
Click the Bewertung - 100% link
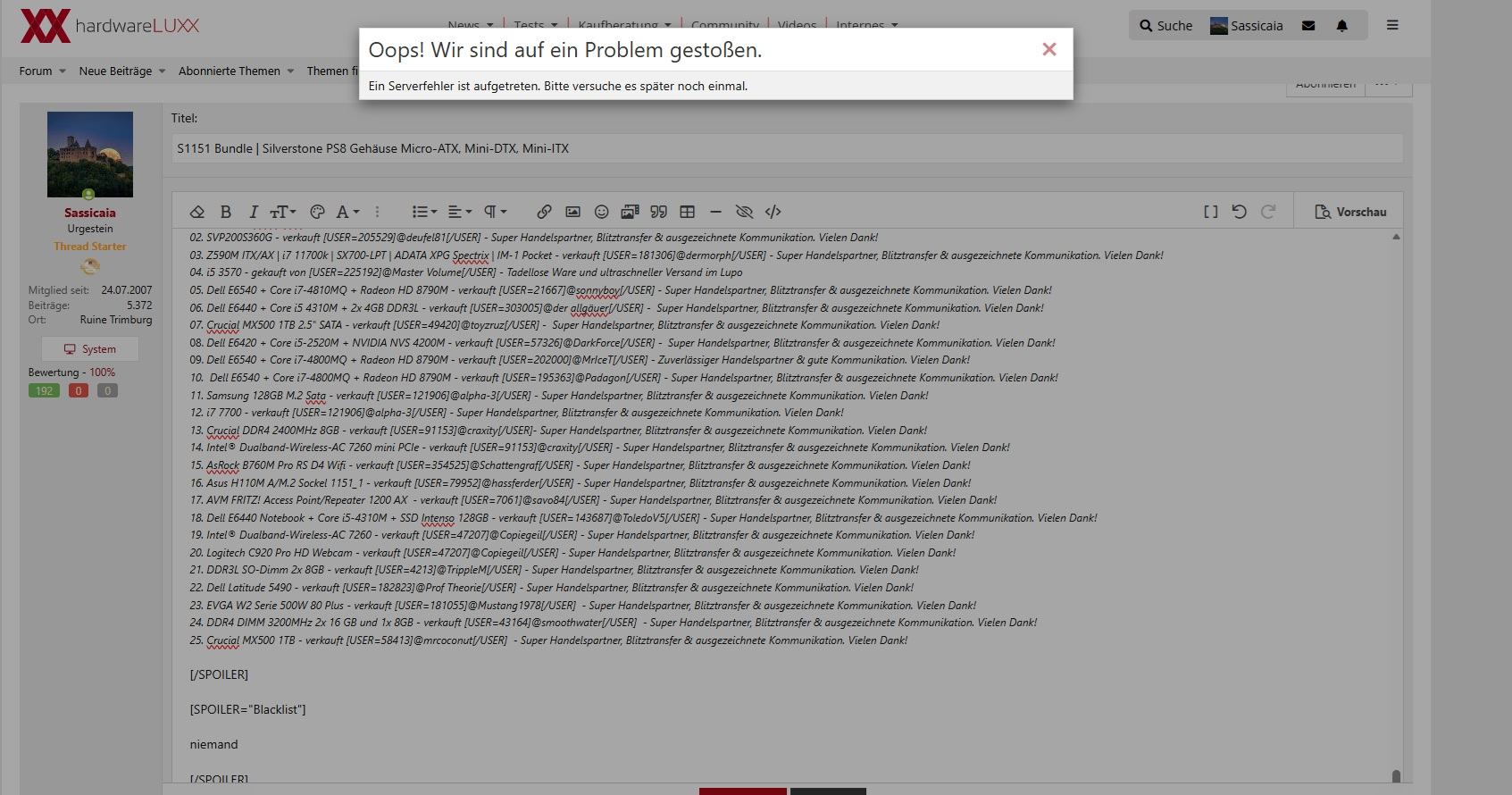71,372
